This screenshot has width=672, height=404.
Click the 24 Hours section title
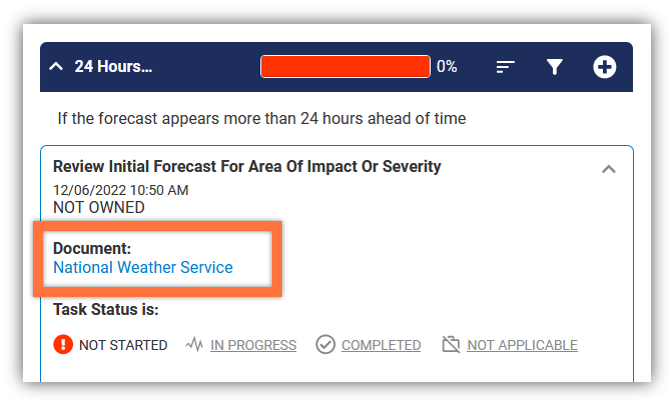(113, 66)
